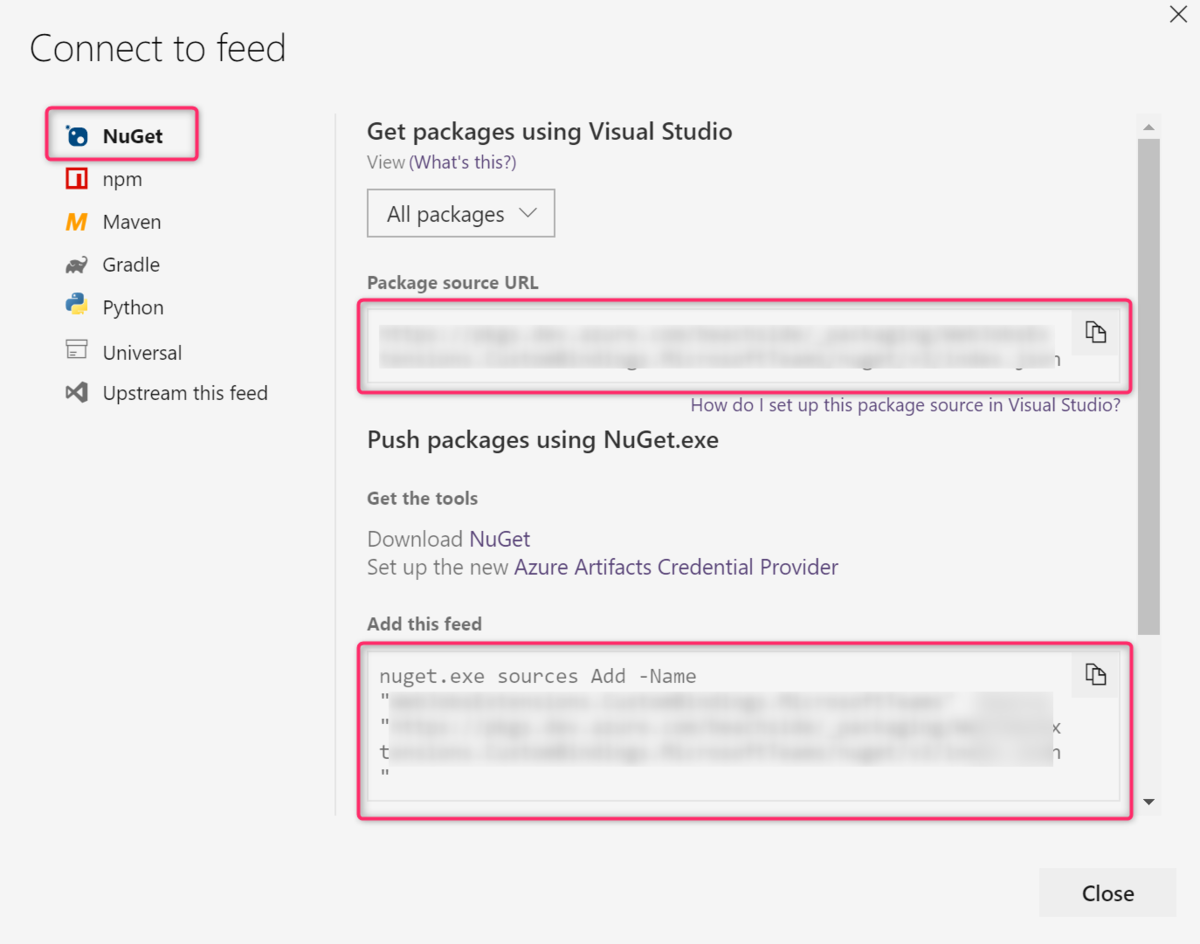Open Azure Artifacts Credential Provider link

click(x=676, y=567)
